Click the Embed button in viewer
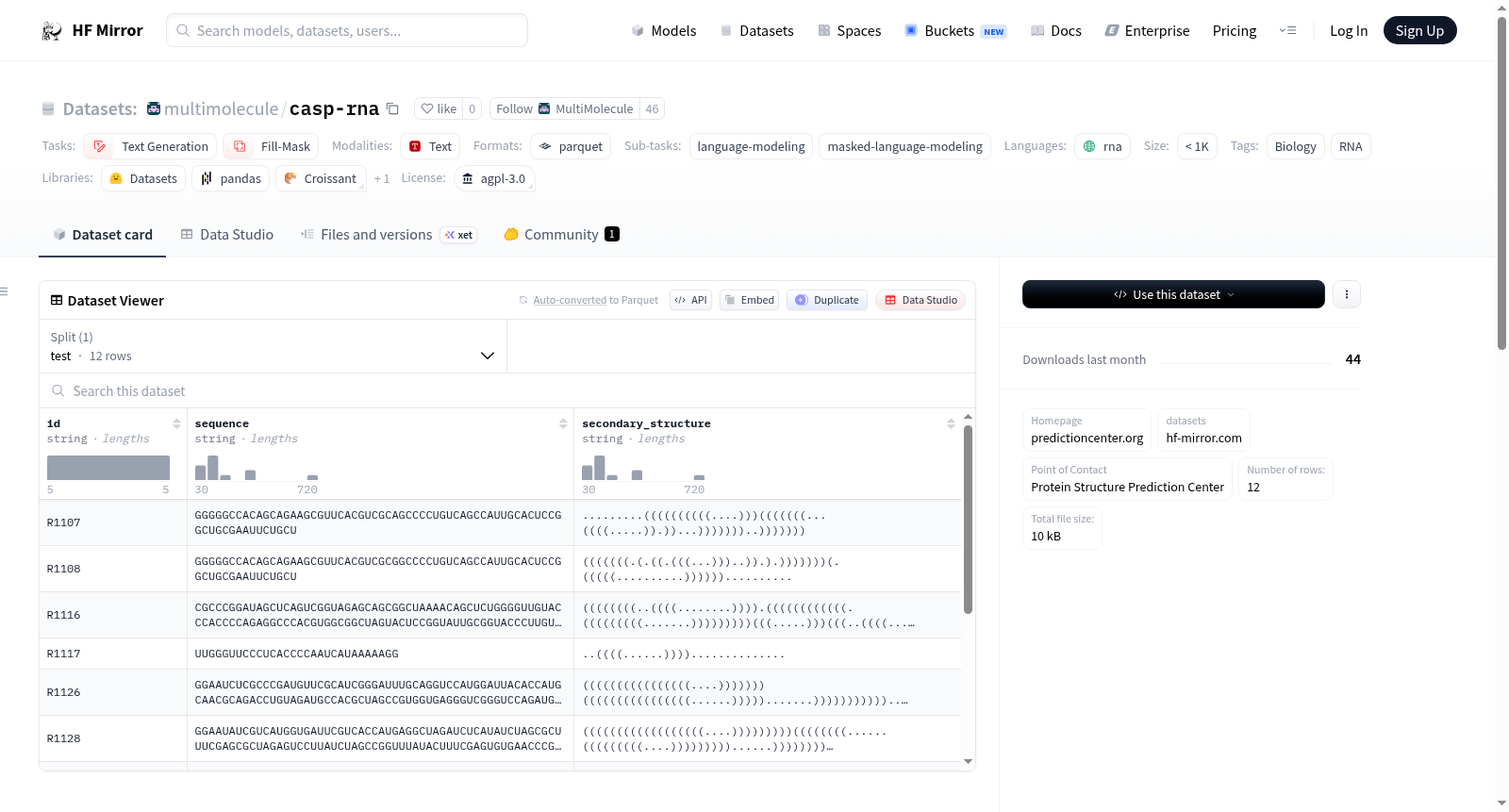Viewport: 1509px width, 812px height. pos(749,300)
